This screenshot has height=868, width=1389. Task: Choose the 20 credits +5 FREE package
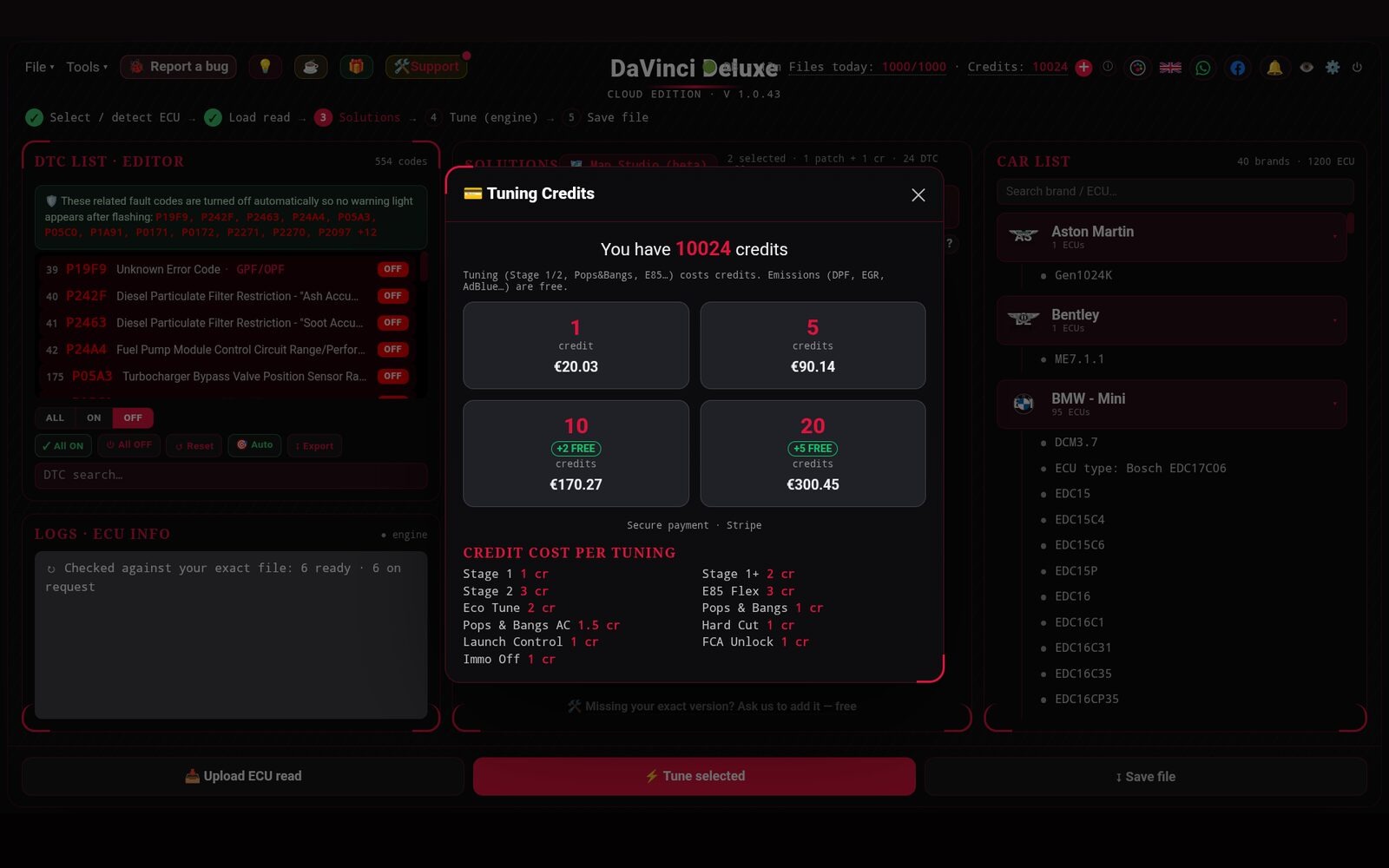coord(813,453)
